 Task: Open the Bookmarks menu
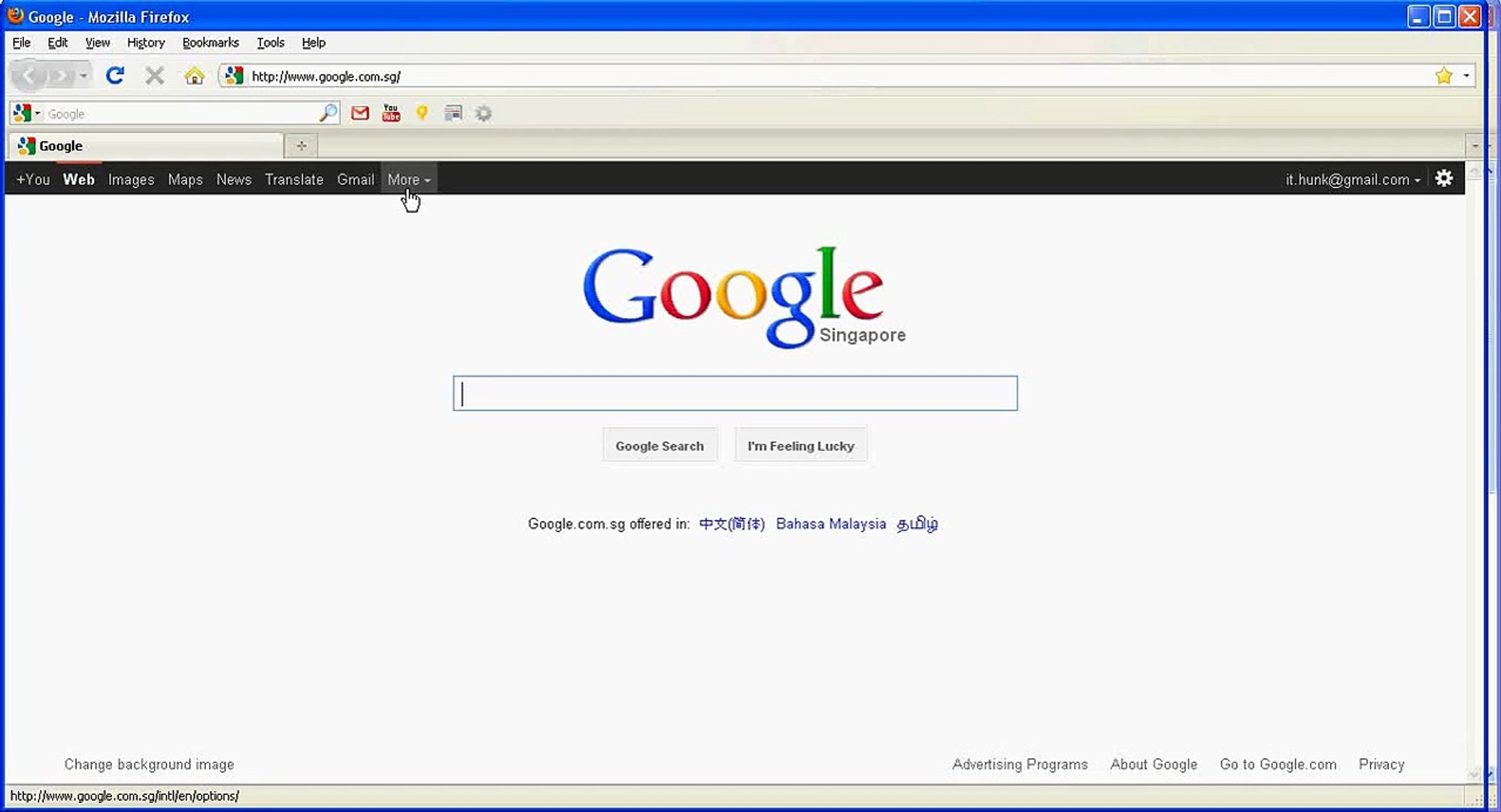210,43
